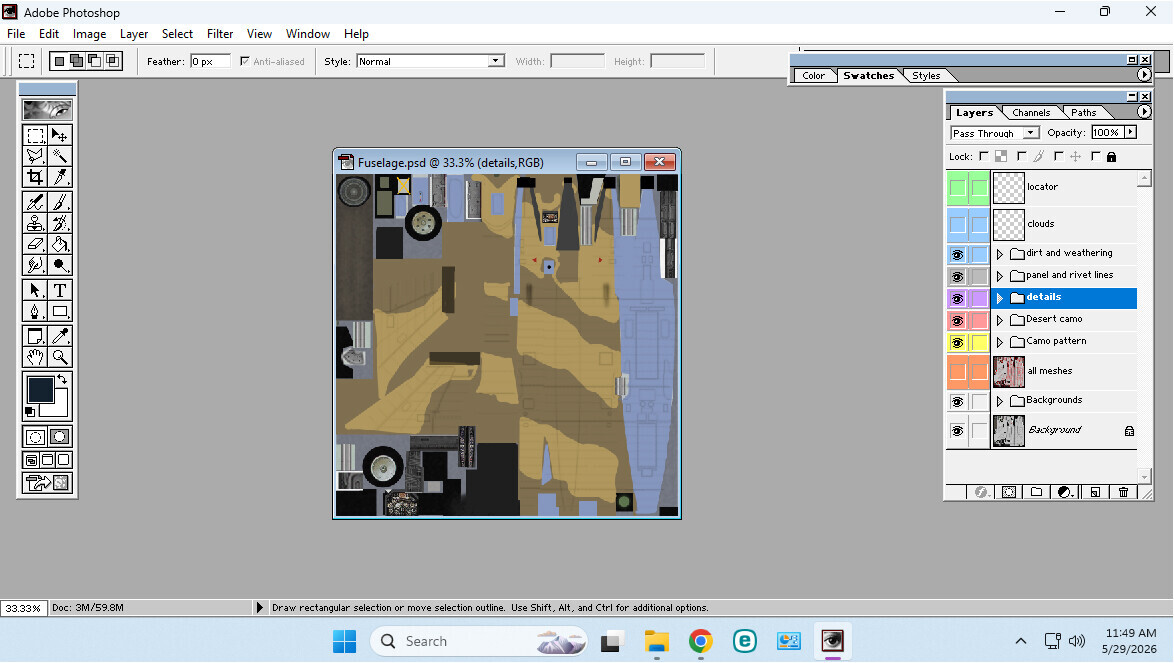Select the Airbrush tool

tap(35, 202)
